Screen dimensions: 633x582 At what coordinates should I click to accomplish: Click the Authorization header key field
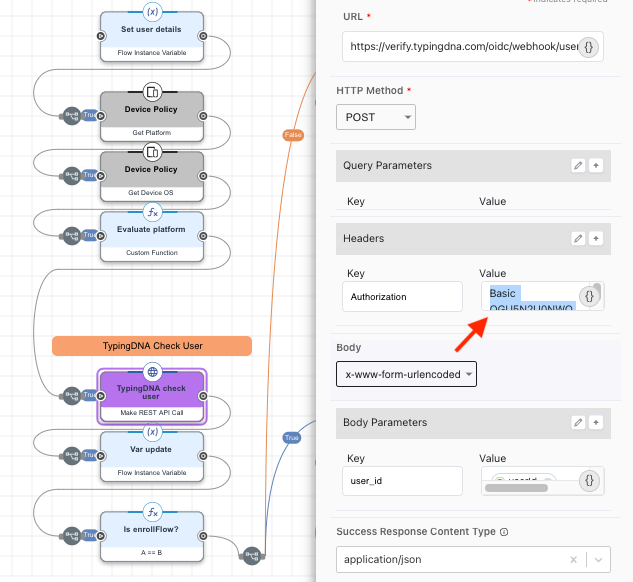[402, 297]
